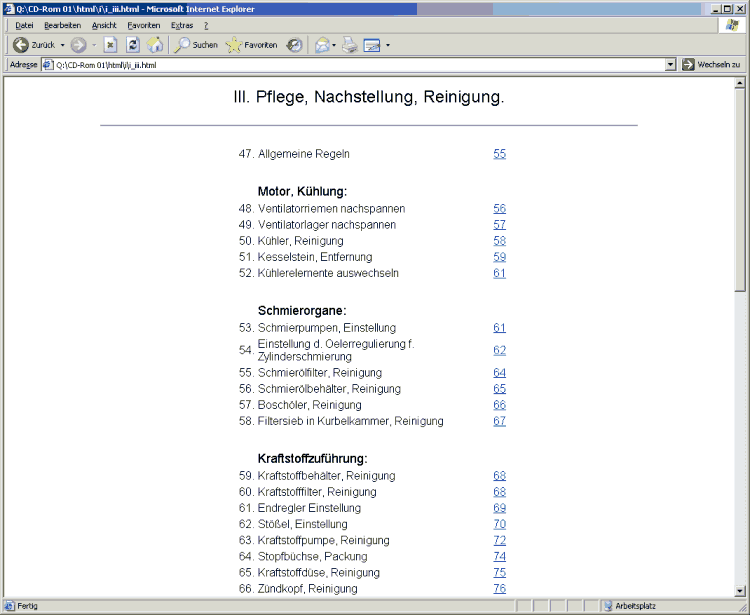750x615 pixels.
Task: Click the Wechseln zu button
Action: (x=711, y=65)
